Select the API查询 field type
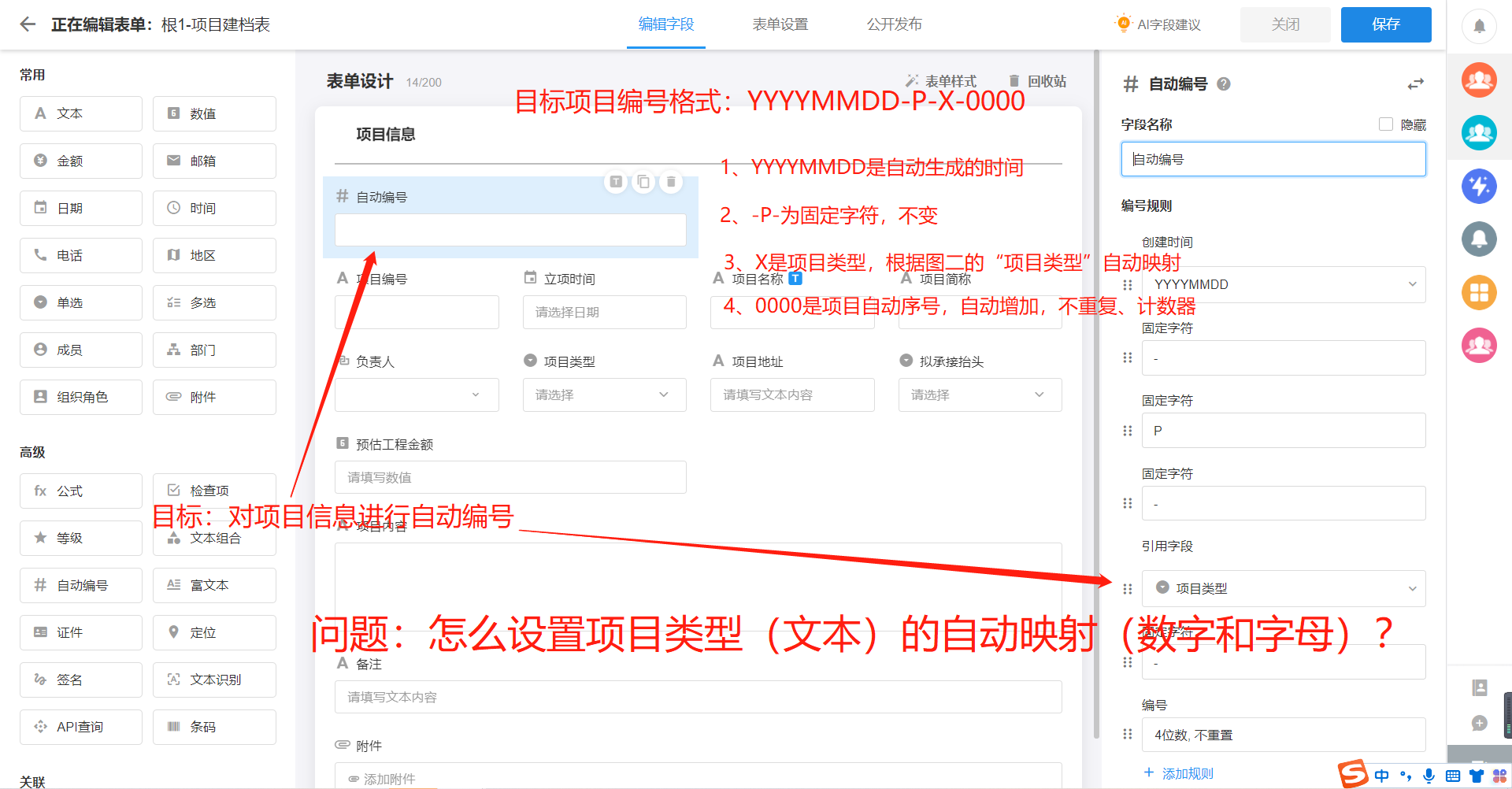 click(80, 726)
